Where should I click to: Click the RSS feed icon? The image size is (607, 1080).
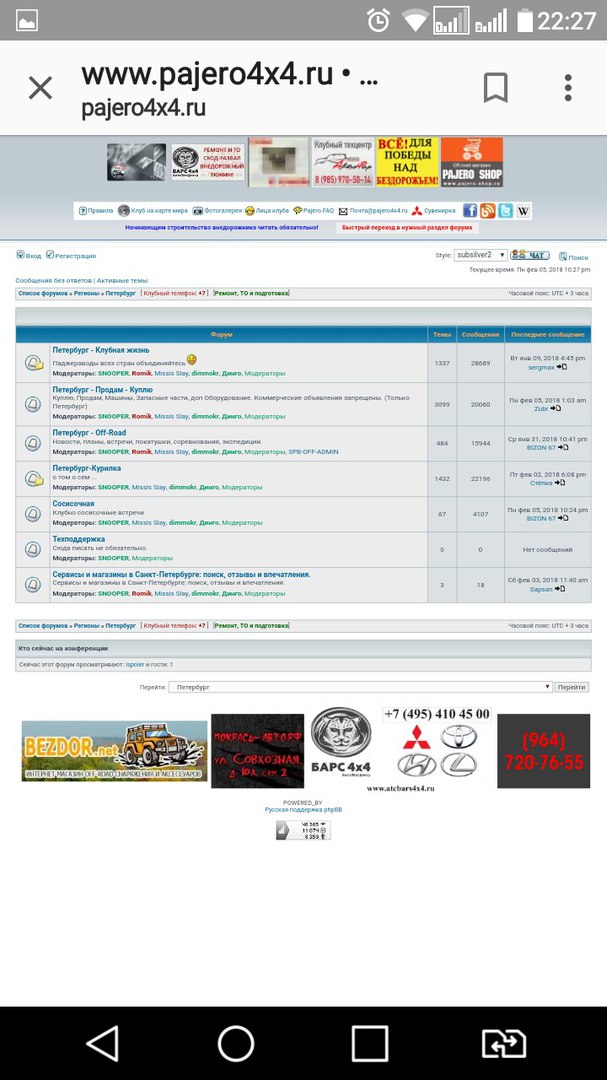pos(487,211)
